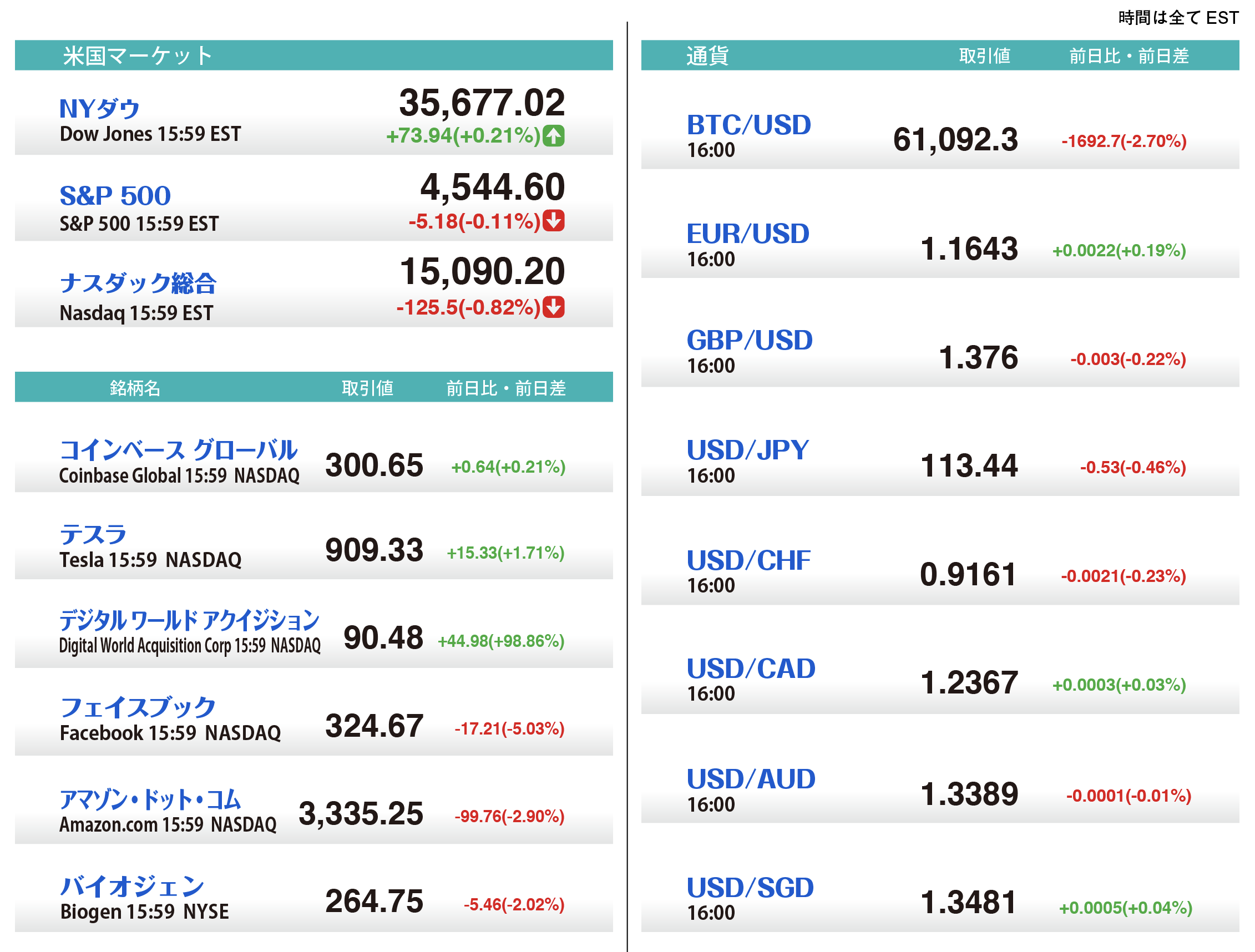Click the green up arrow beside Dow Jones change
This screenshot has height=952, width=1255.
tap(553, 135)
